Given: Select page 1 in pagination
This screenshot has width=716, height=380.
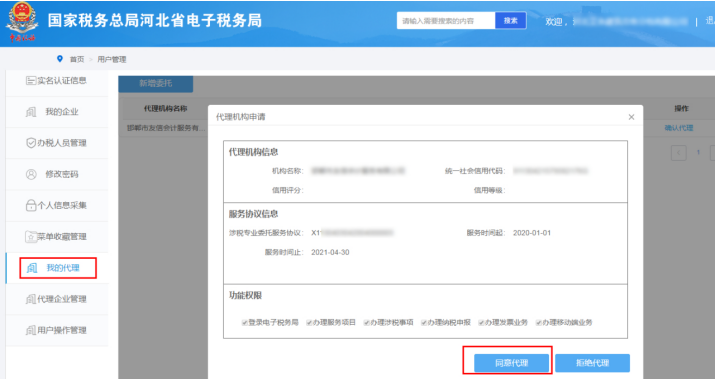Looking at the screenshot, I should tap(698, 153).
